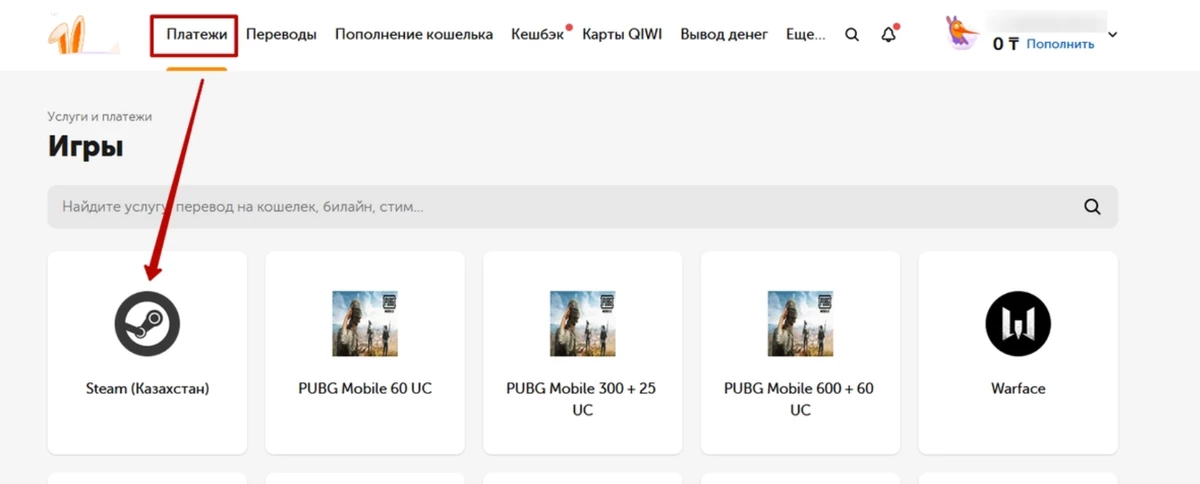Click the 0 ₸ balance amount

click(1005, 44)
